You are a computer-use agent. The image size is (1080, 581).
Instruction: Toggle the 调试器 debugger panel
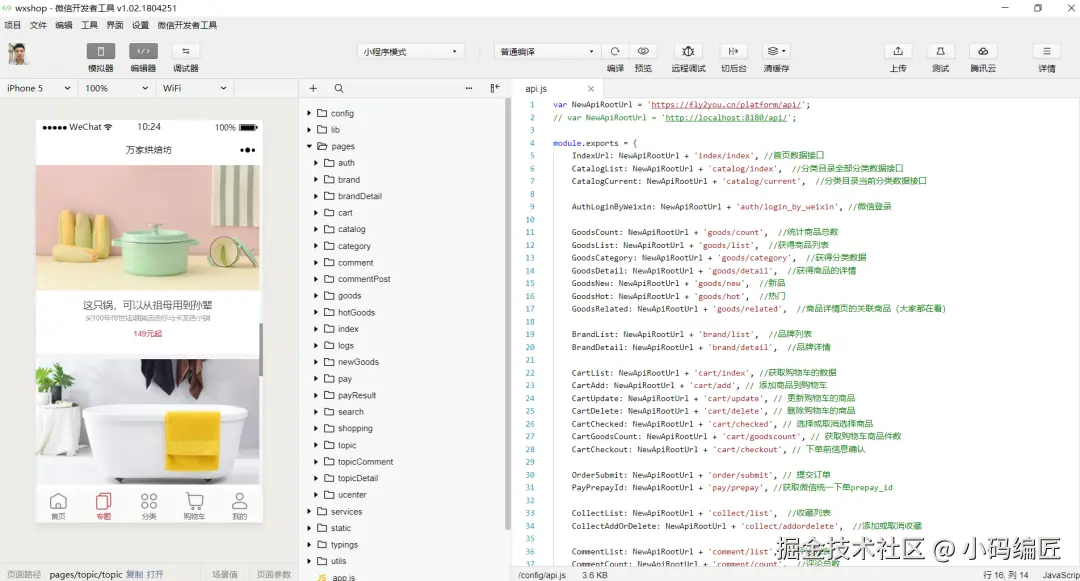click(x=185, y=51)
